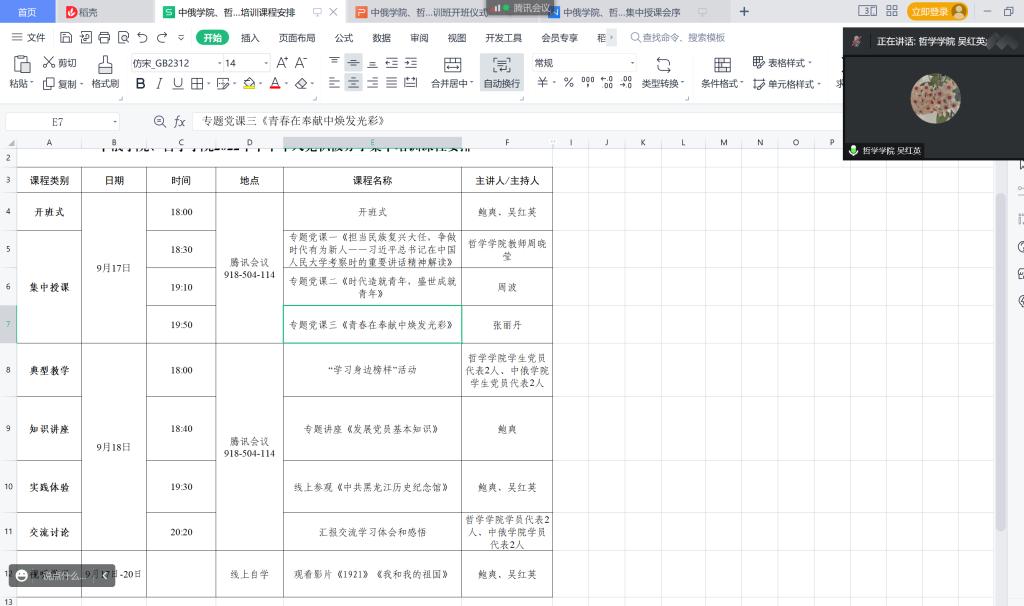Expand the quick access toolbar customize arrow
Viewport: 1024px width, 606px height.
point(181,38)
